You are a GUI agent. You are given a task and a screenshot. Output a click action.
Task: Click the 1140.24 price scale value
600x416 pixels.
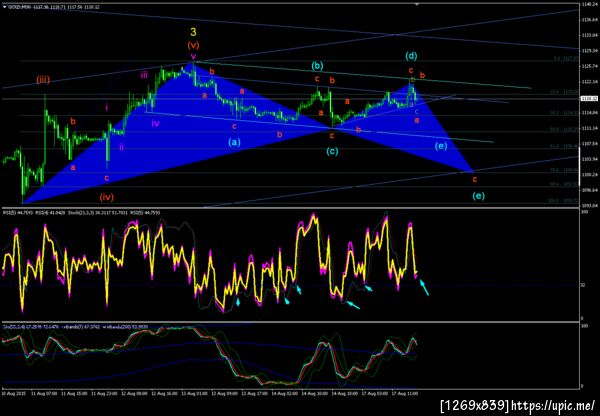tap(589, 5)
